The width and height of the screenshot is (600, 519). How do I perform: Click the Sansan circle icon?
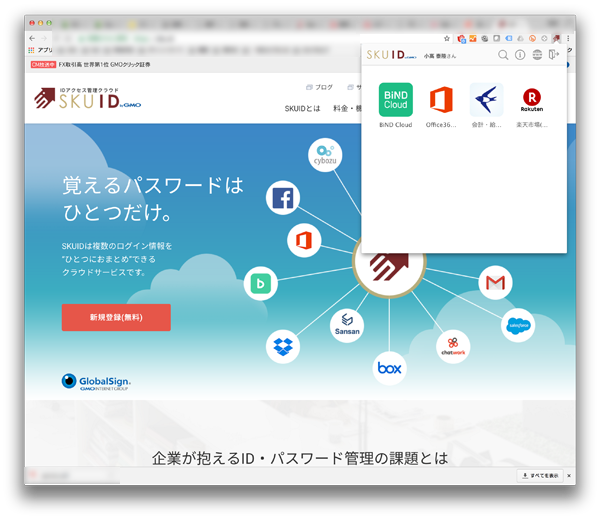347,325
